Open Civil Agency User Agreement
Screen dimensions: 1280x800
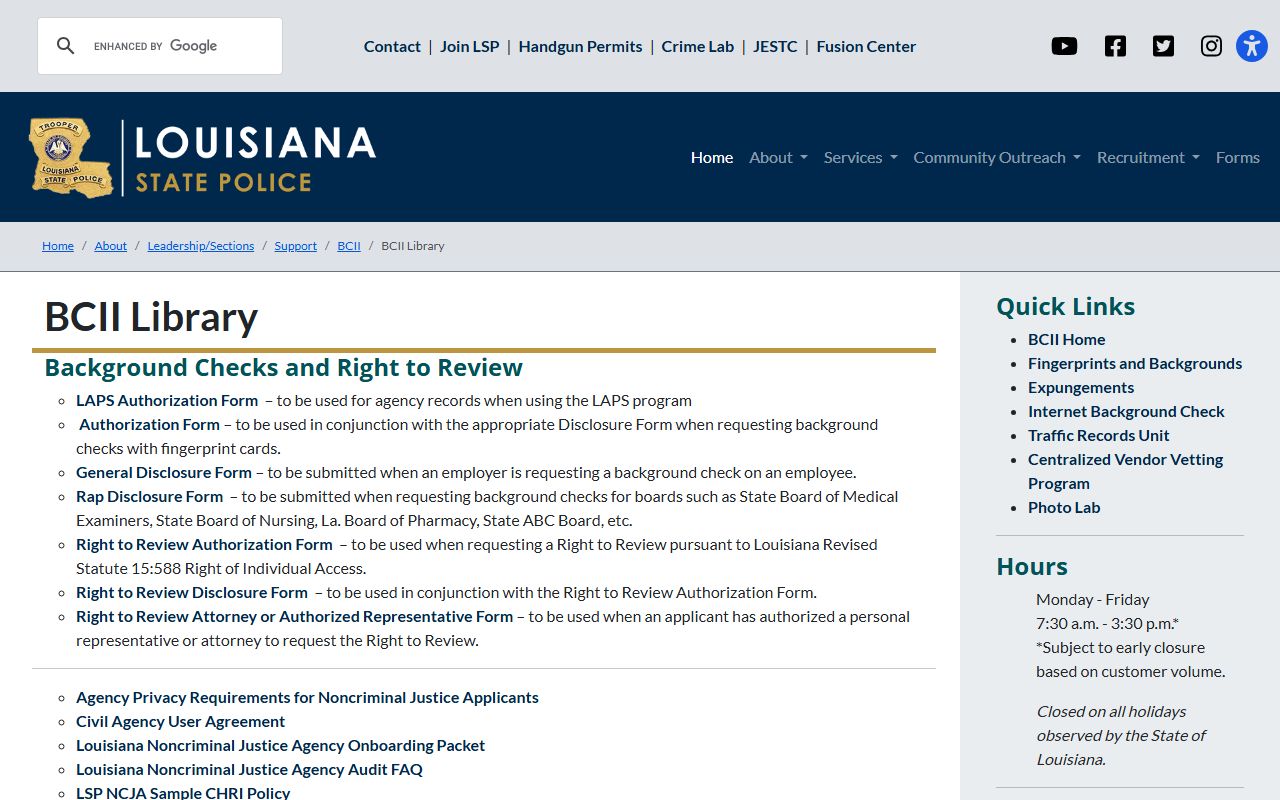click(x=180, y=721)
